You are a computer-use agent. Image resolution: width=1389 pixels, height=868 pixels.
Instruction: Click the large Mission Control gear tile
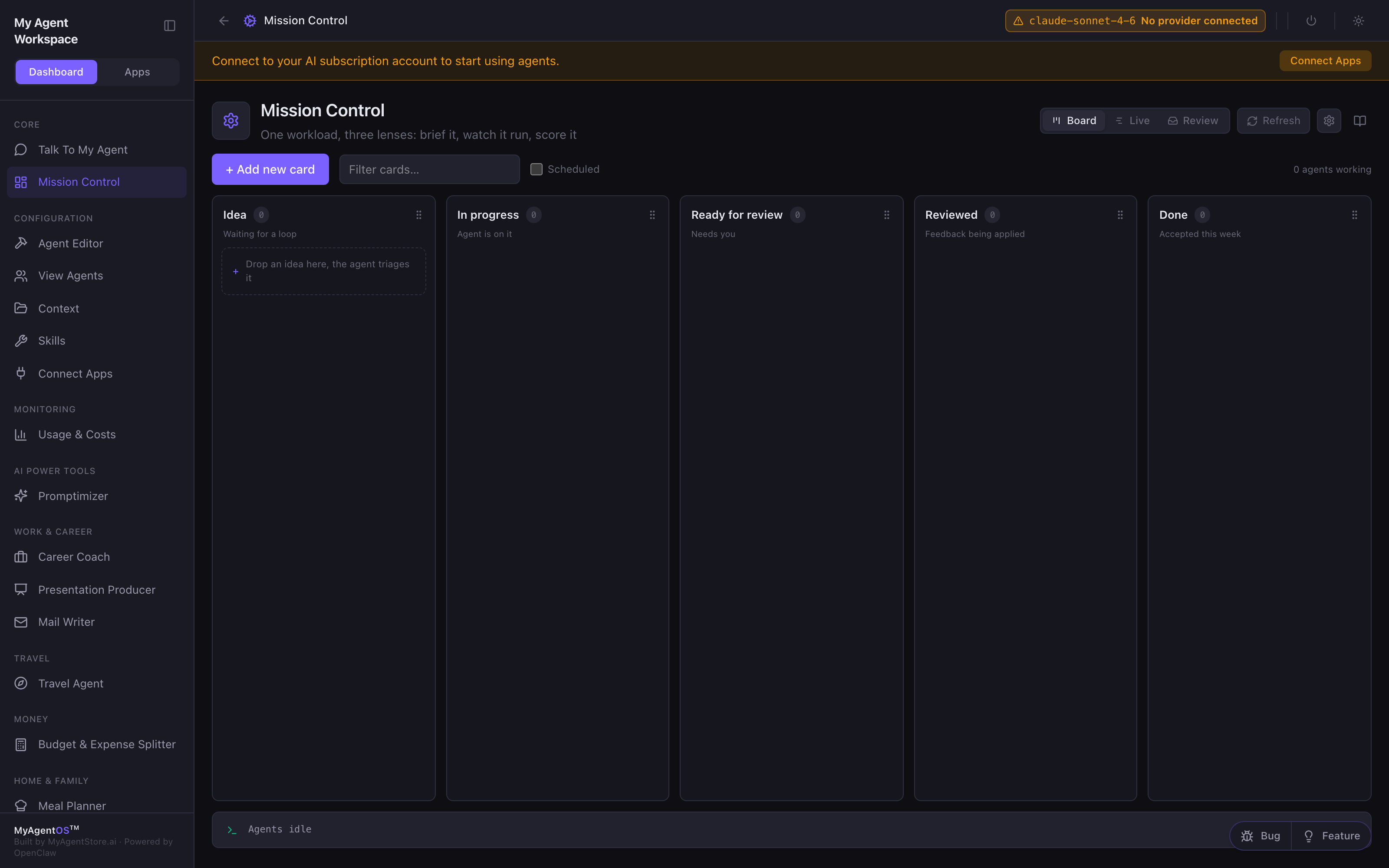pyautogui.click(x=231, y=121)
